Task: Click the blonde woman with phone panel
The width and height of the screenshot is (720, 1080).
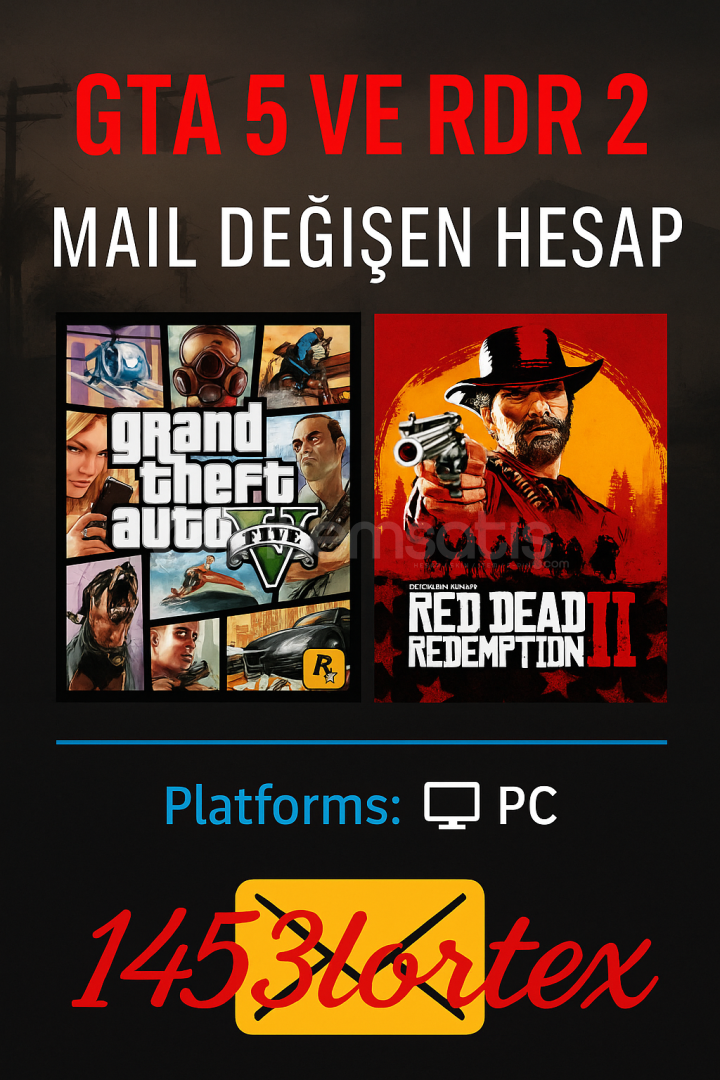Action: [x=96, y=484]
